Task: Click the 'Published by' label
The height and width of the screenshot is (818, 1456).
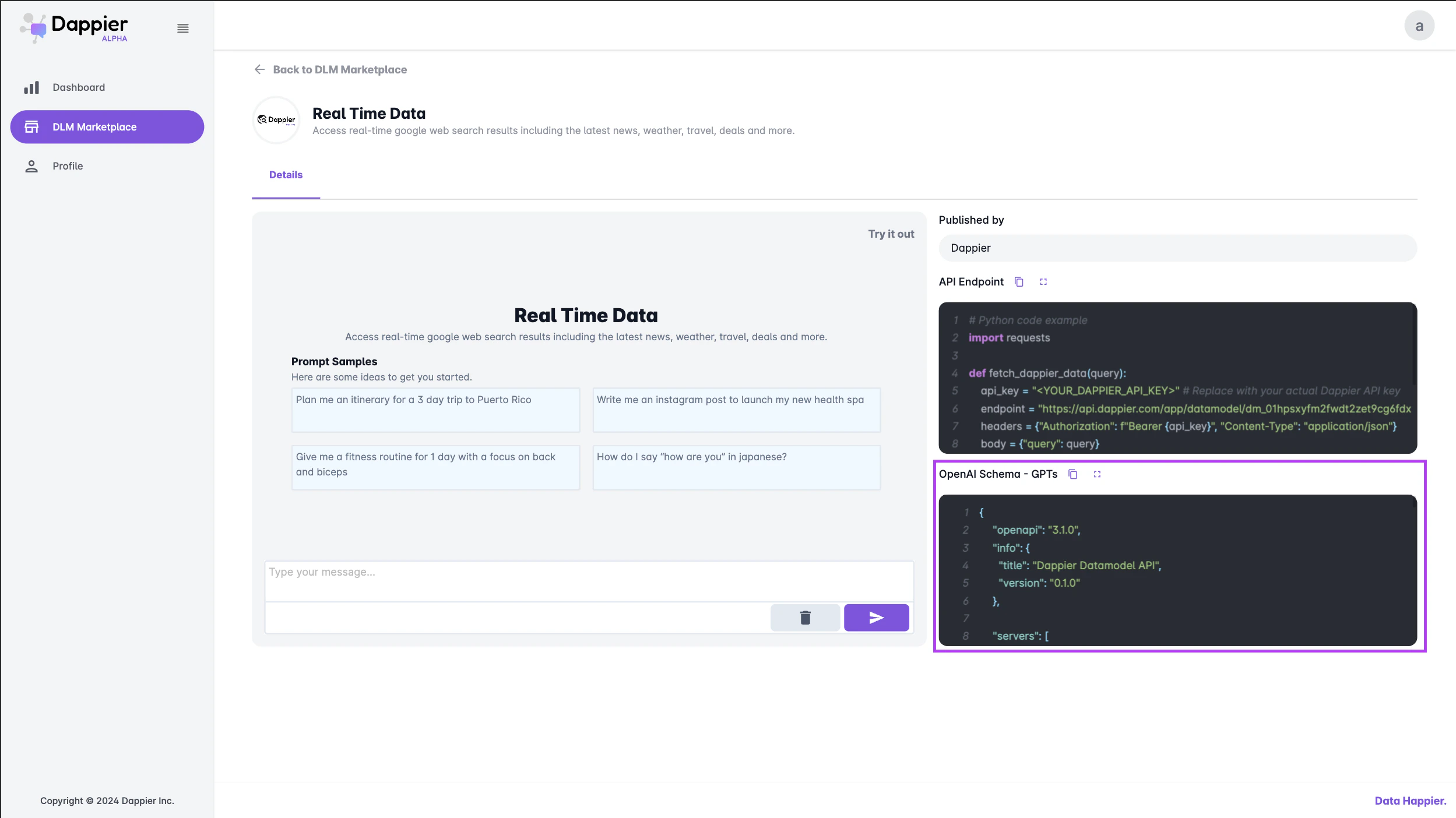Action: (971, 220)
